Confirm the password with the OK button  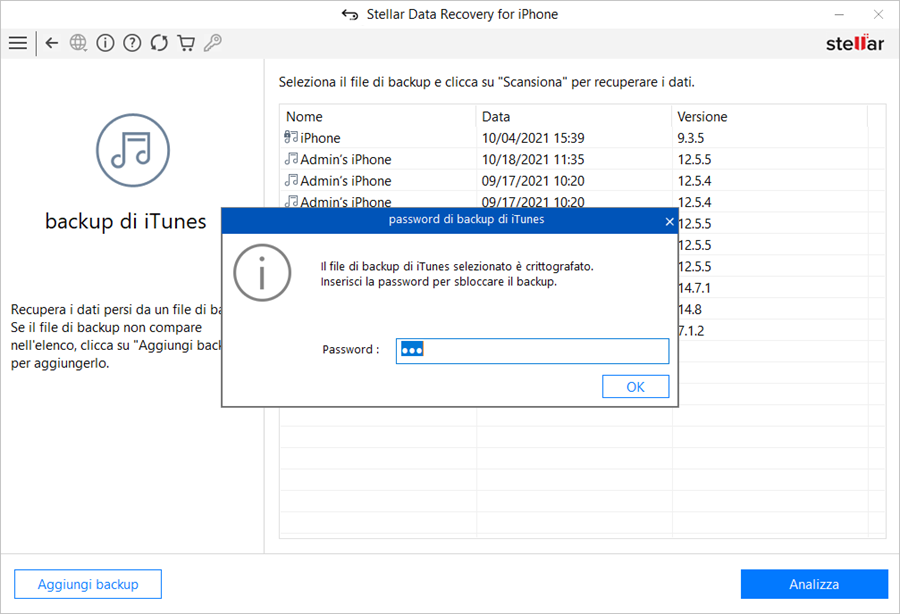coord(635,387)
